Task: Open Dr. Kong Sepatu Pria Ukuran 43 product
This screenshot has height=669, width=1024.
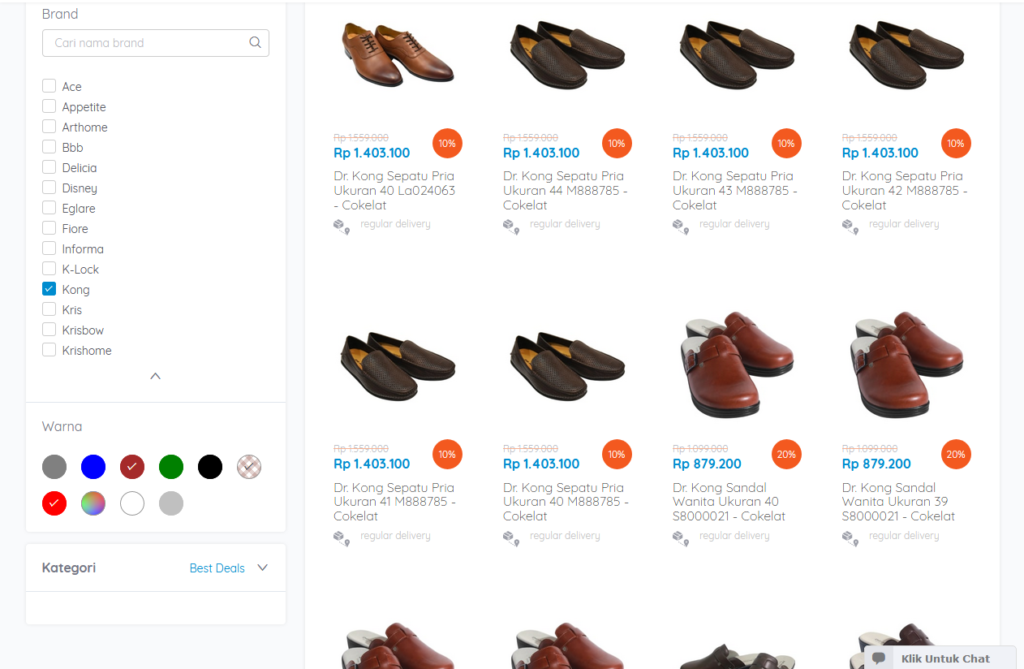Action: click(735, 190)
